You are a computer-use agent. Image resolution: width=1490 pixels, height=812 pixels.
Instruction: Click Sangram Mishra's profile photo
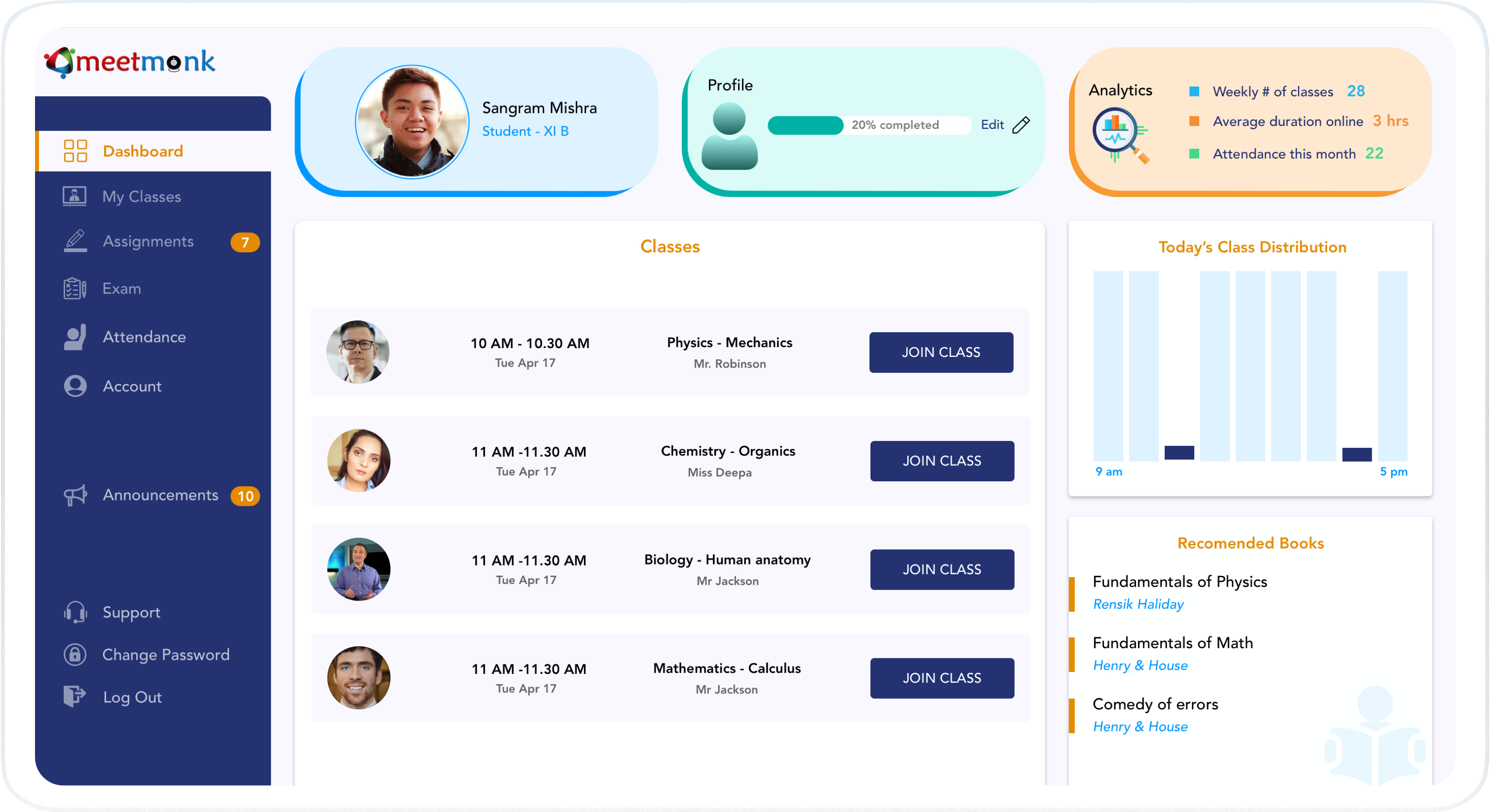tap(412, 122)
